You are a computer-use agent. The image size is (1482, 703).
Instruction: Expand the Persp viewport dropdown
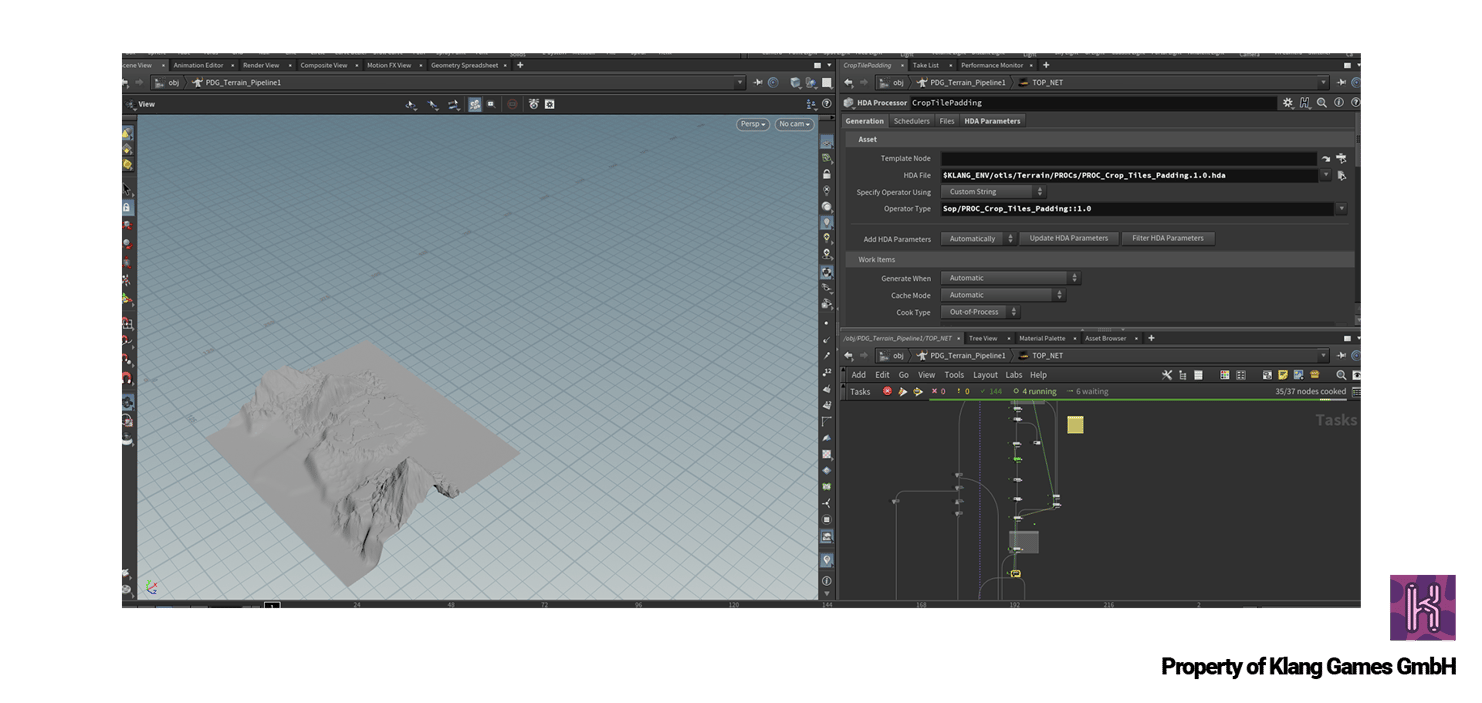(x=753, y=124)
